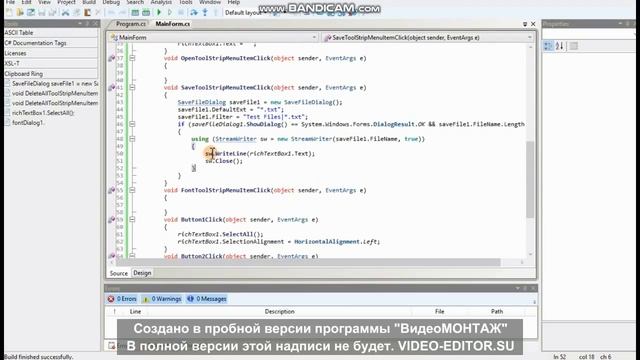The width and height of the screenshot is (640, 360).
Task: Collapse the if ShowDialog block fold
Action: [132, 124]
